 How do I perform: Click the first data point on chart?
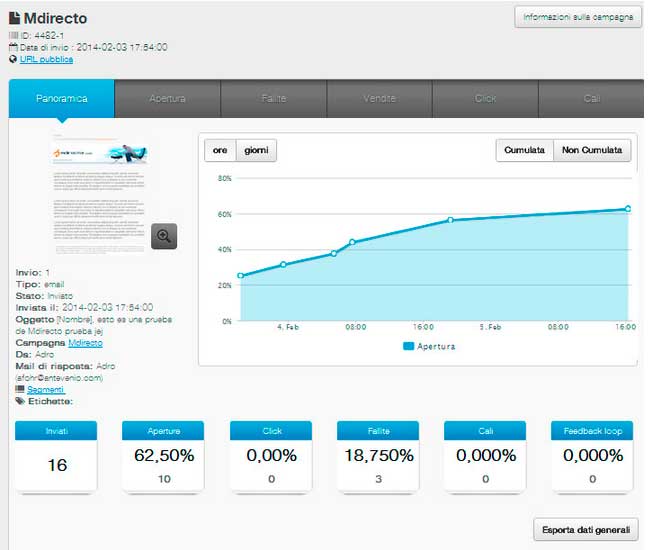pyautogui.click(x=240, y=276)
